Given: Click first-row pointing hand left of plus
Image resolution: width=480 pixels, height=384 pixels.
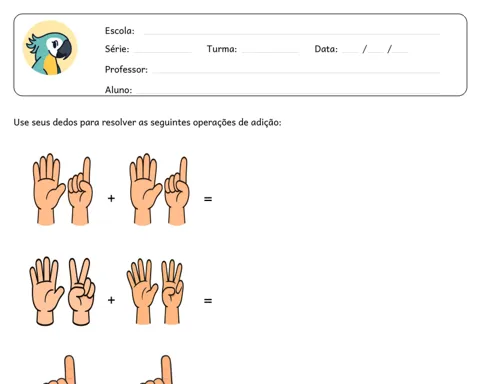Looking at the screenshot, I should point(80,191).
